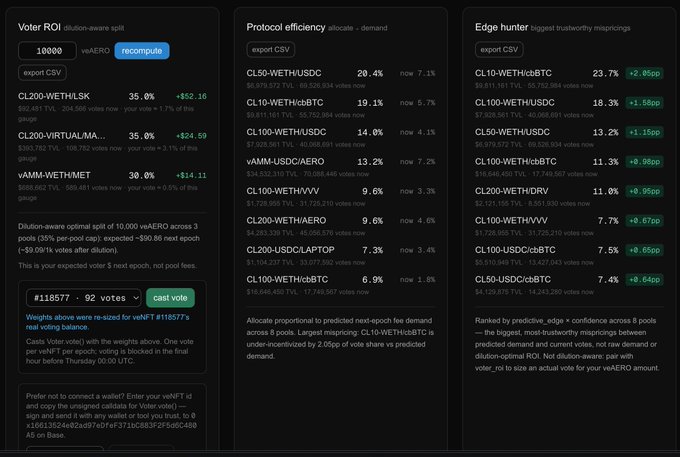
Task: Export Edge hunter data as CSV
Action: 499,49
